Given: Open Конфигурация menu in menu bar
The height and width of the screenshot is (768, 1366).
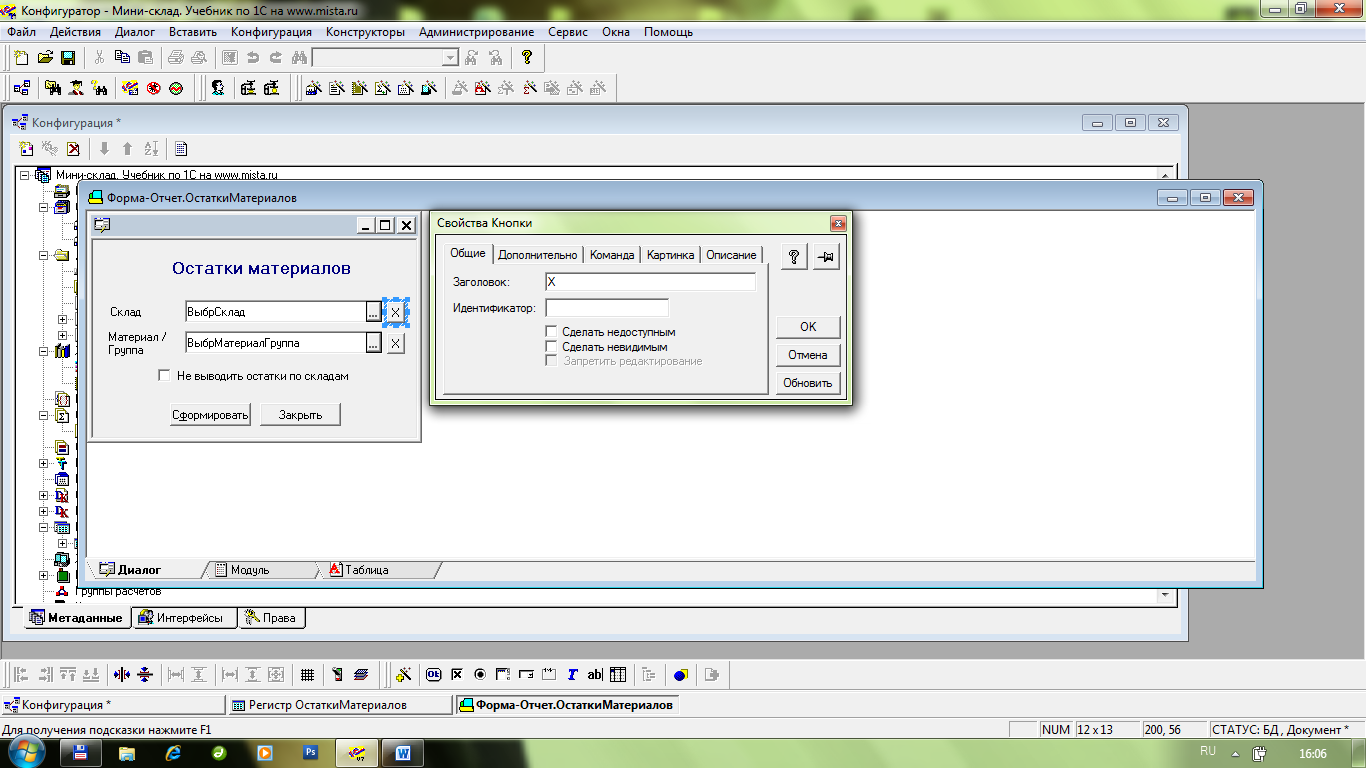Looking at the screenshot, I should click(x=271, y=32).
